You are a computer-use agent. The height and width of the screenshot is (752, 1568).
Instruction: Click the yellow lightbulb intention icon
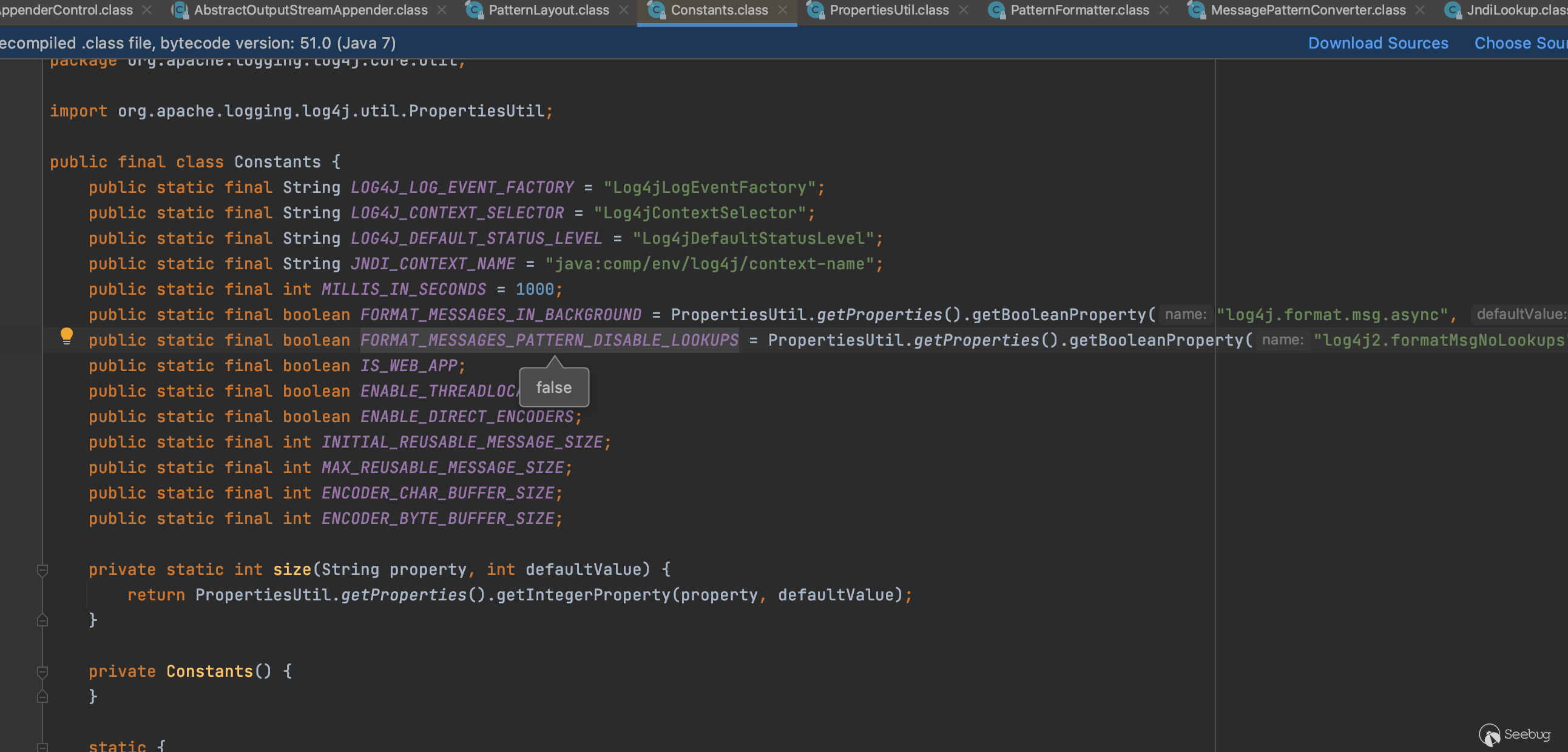[66, 336]
